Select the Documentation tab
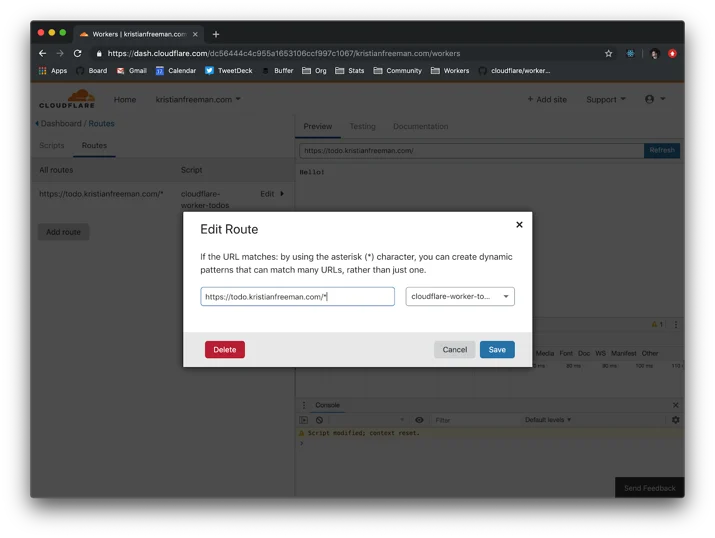Viewport: 715px width, 538px height. coord(420,126)
